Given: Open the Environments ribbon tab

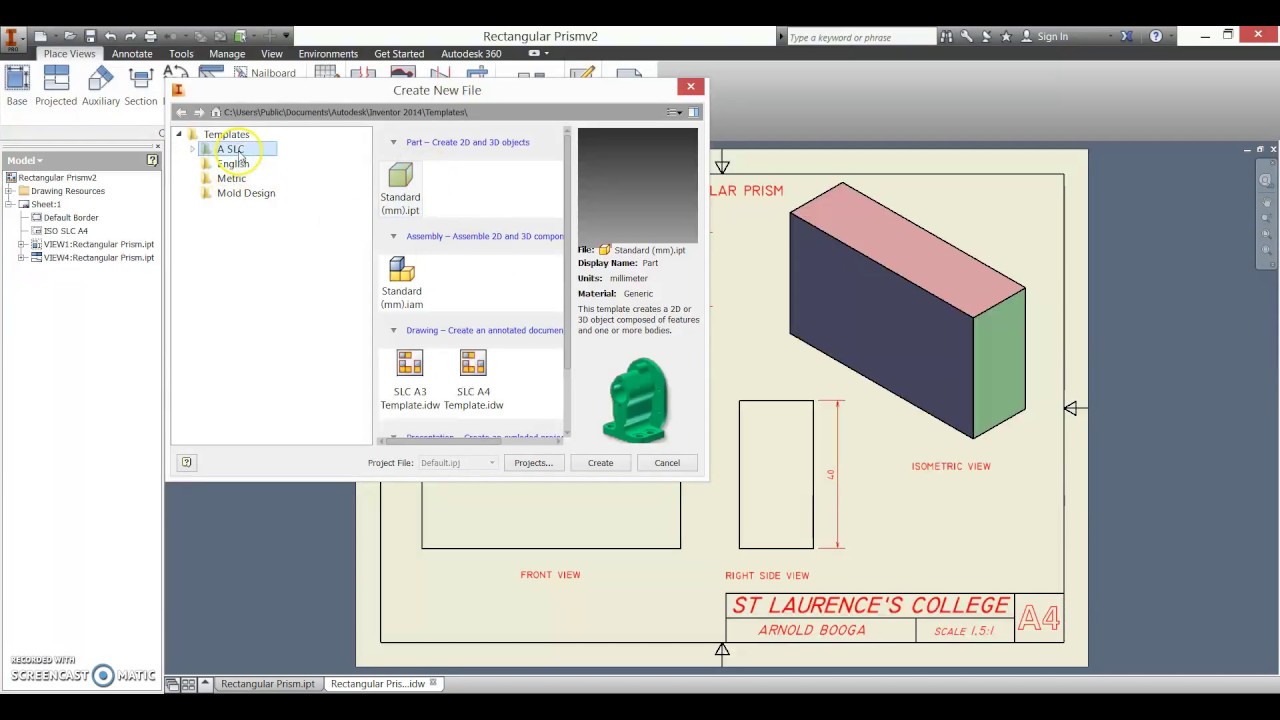Looking at the screenshot, I should click(328, 54).
